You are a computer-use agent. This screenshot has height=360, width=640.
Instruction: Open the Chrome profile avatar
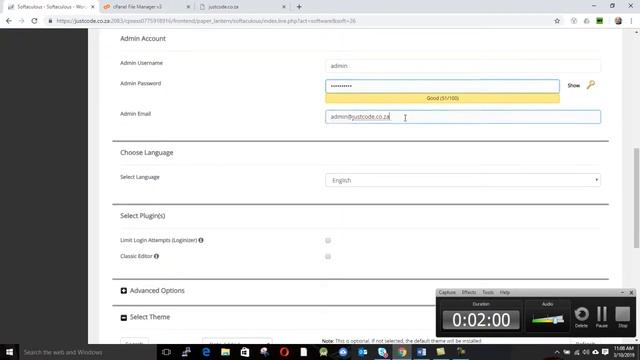point(618,21)
